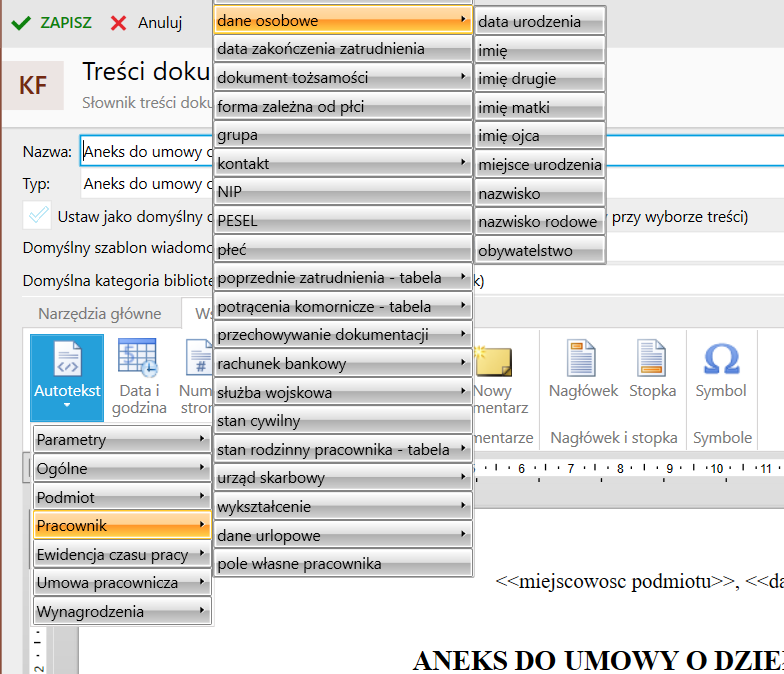
Task: Choose data zakończenia zatrudnienia
Action: tap(343, 49)
